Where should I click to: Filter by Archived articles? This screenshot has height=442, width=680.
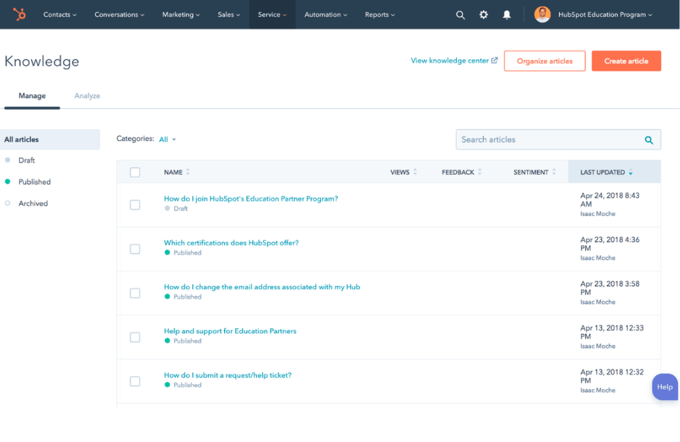(x=33, y=203)
